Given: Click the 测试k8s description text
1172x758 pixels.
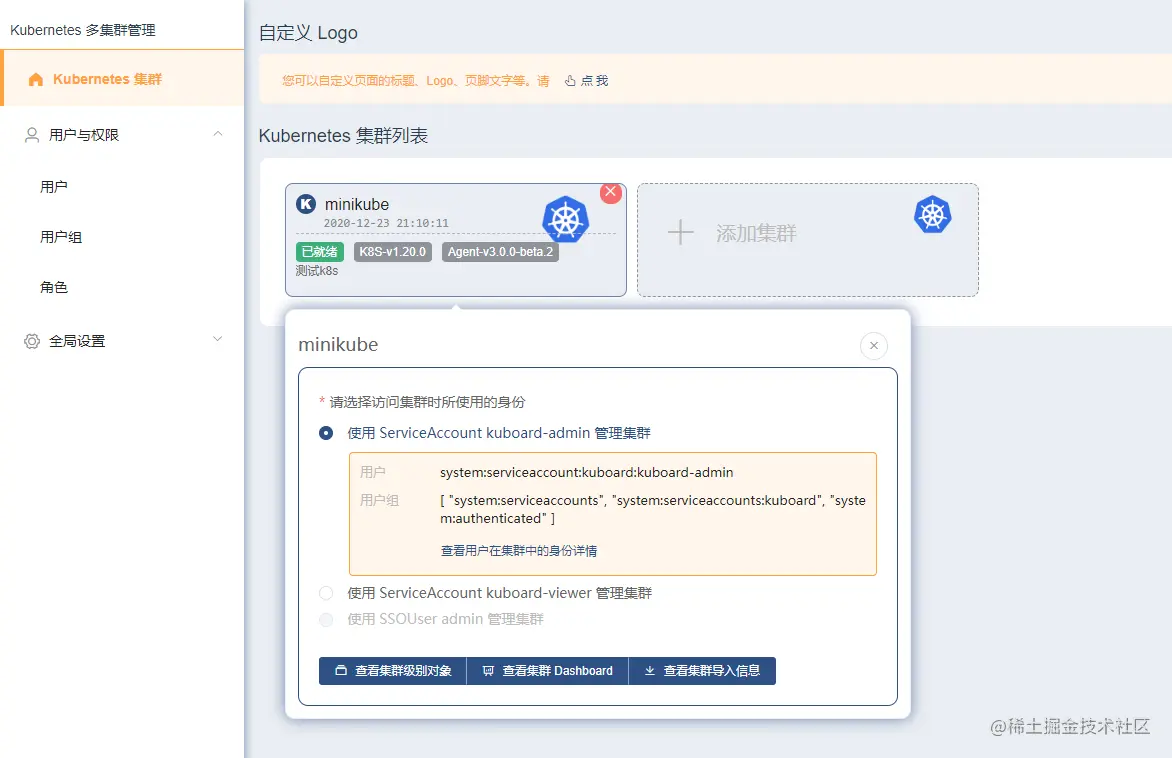Looking at the screenshot, I should coord(317,271).
